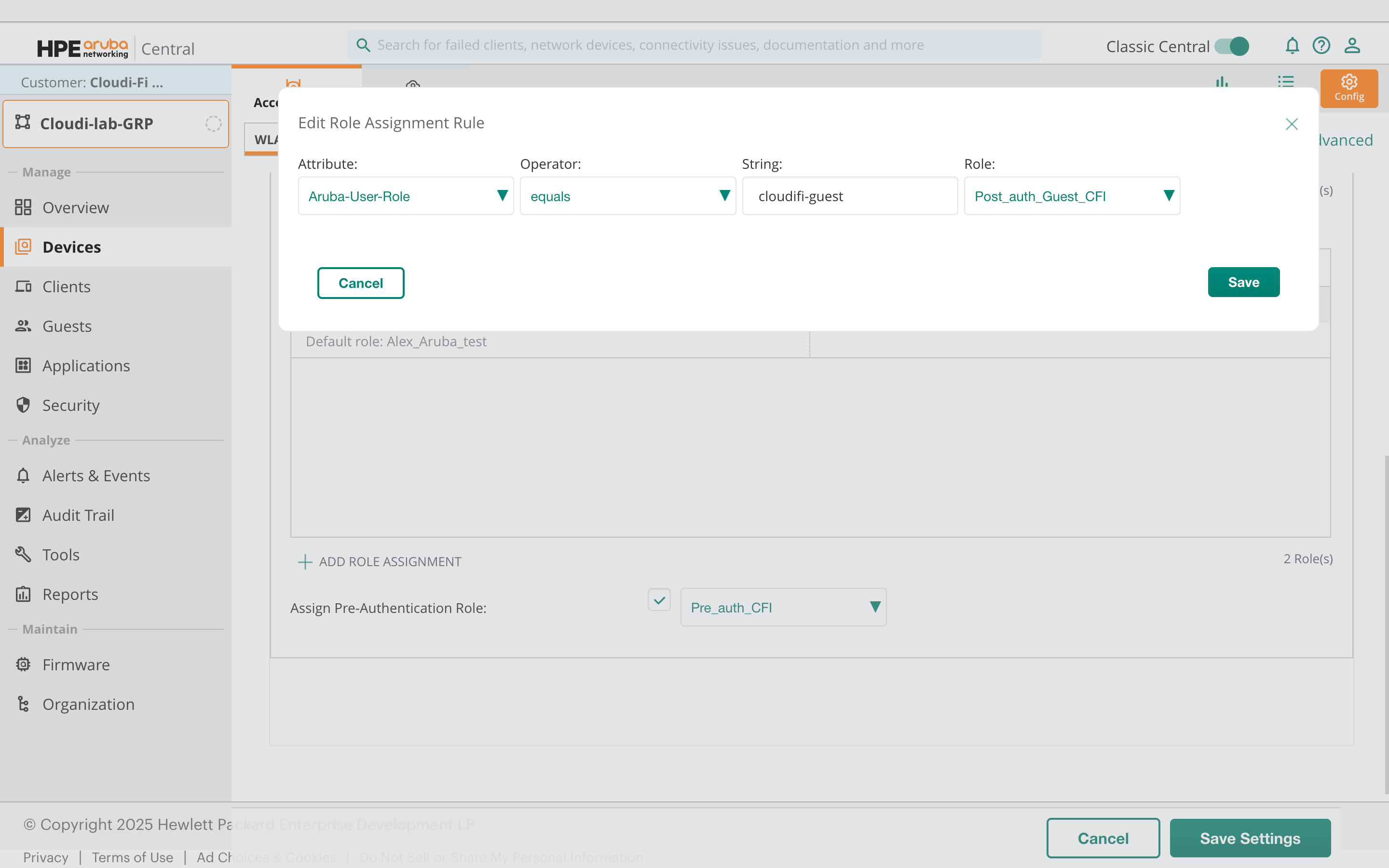Save the role assignment rule
The height and width of the screenshot is (868, 1389).
tap(1243, 282)
